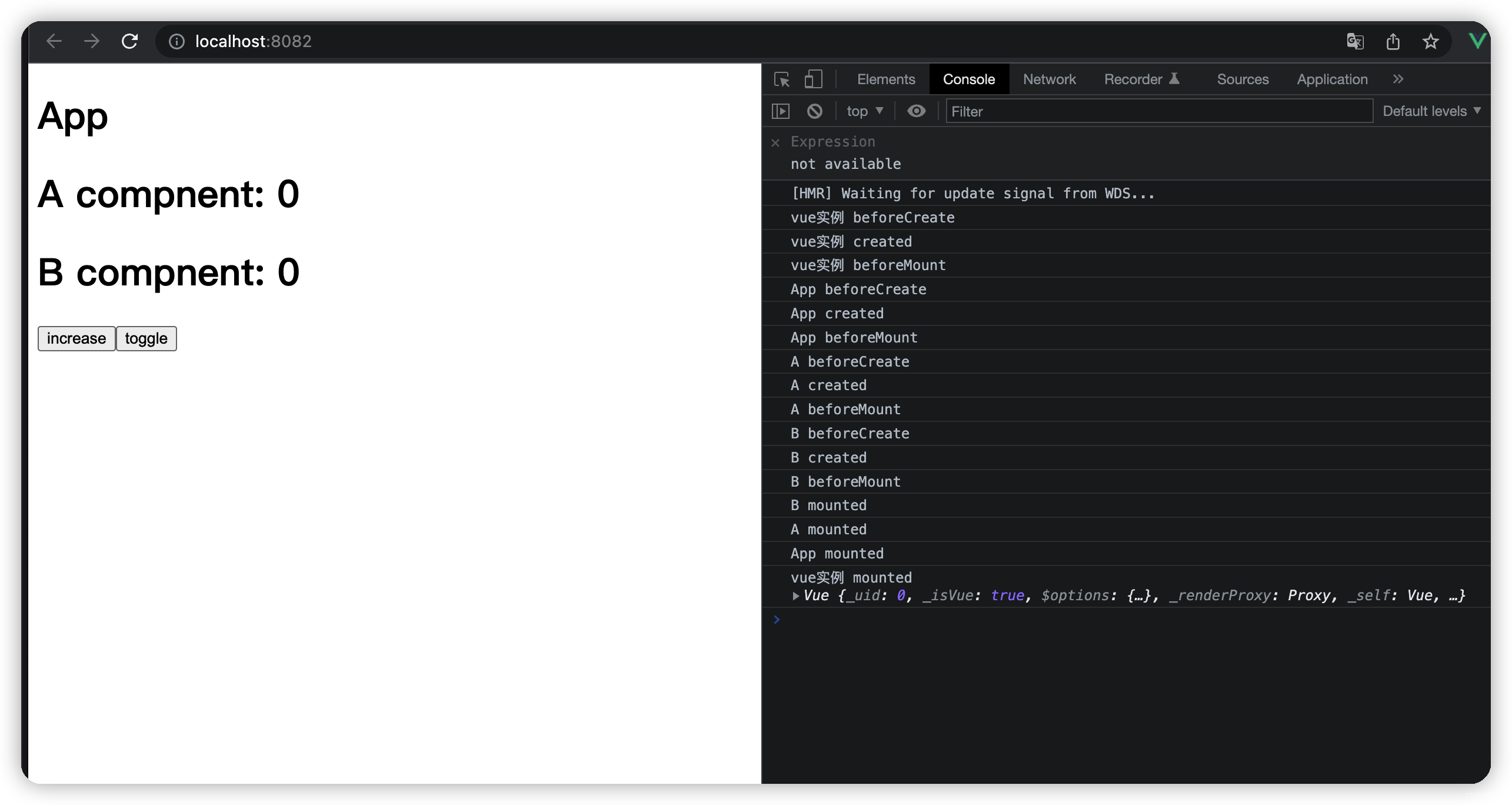
Task: Open the Google Translate icon
Action: [x=1355, y=41]
